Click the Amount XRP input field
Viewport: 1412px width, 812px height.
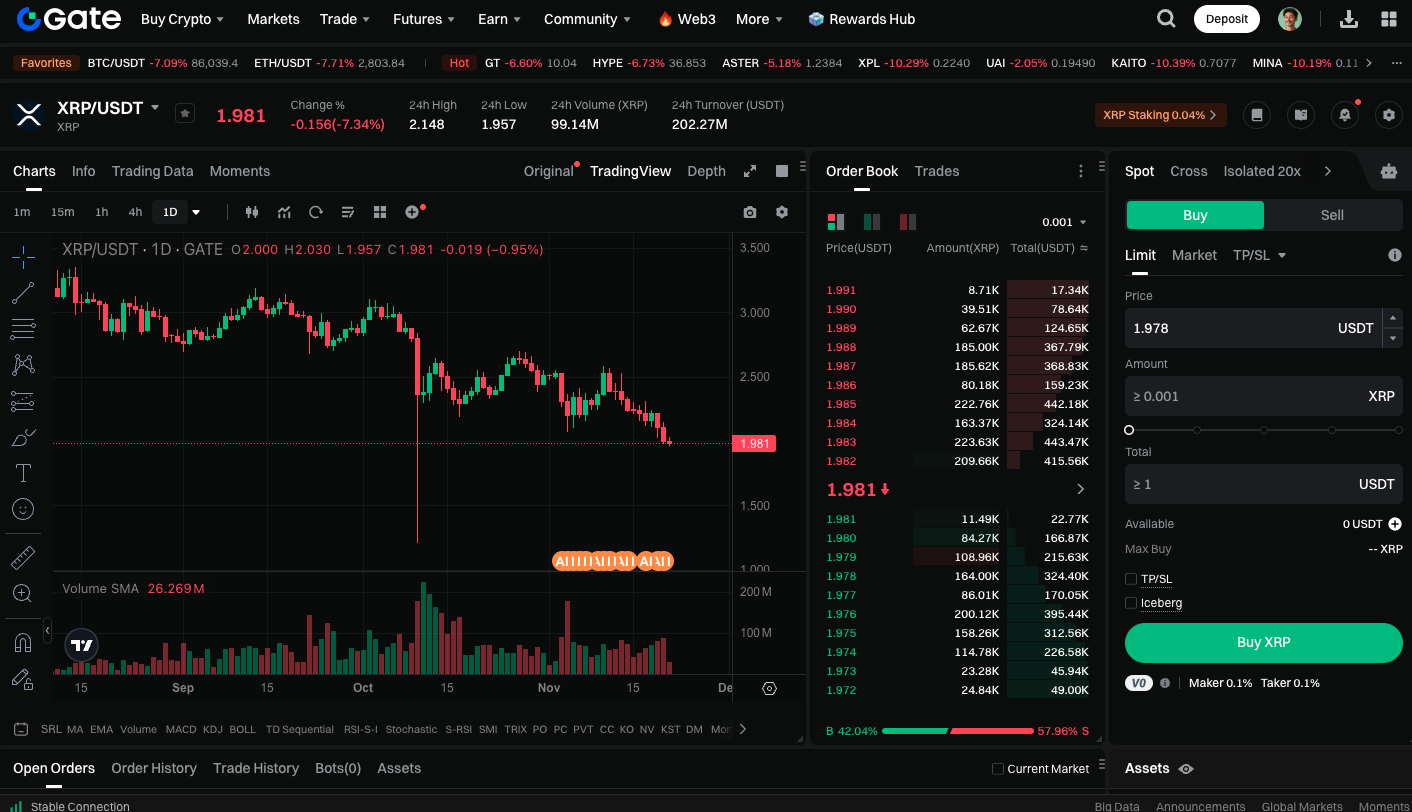1264,396
